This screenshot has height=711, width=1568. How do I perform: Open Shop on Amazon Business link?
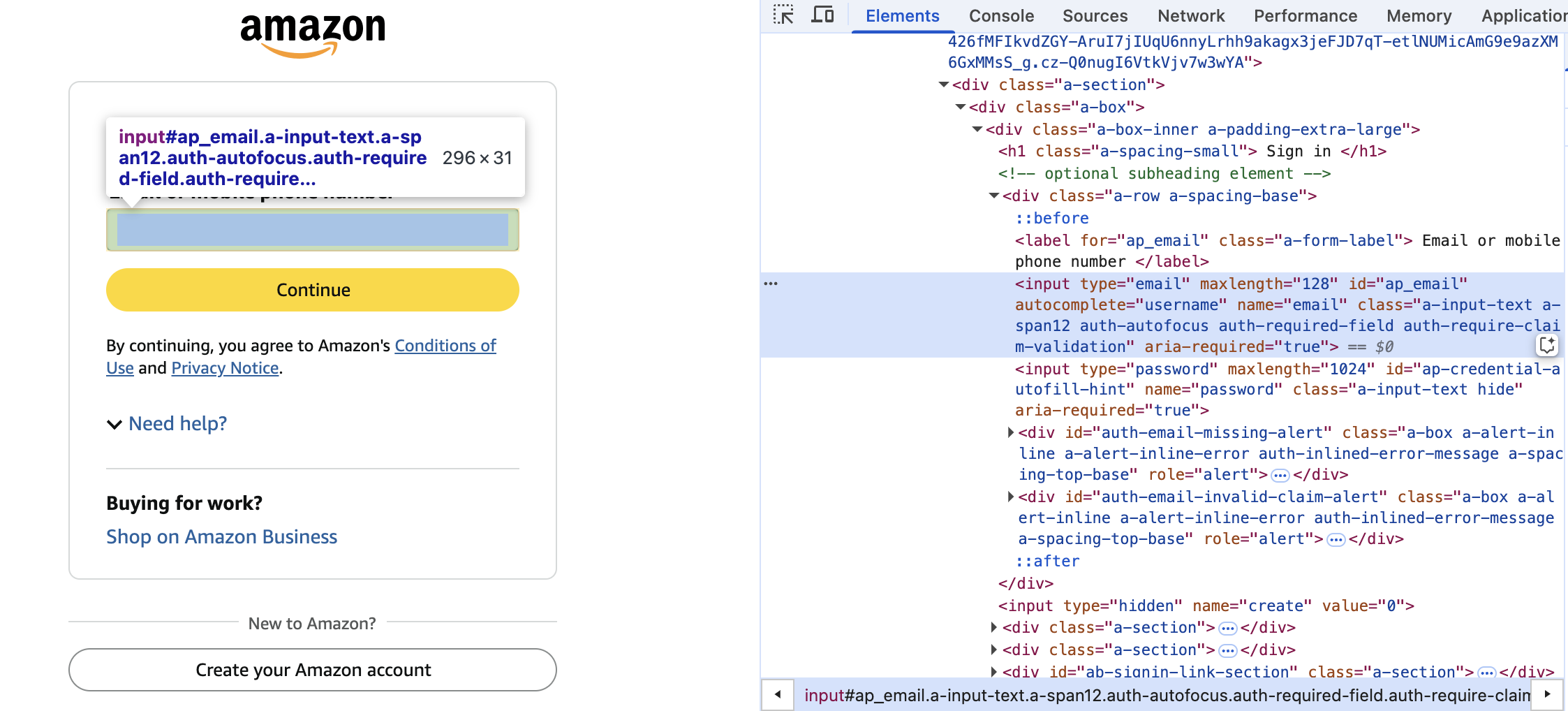tap(221, 536)
